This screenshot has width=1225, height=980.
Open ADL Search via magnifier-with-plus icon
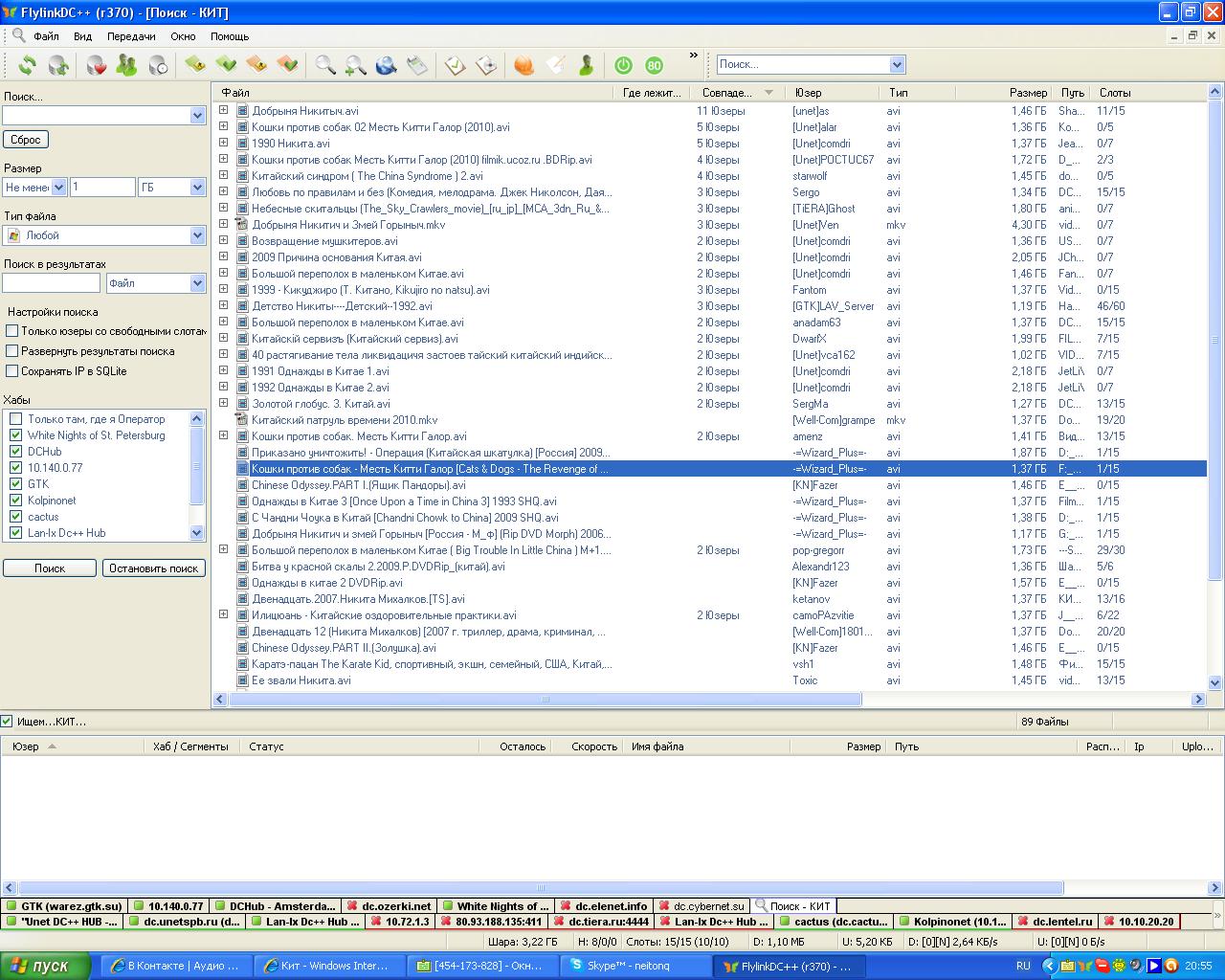[x=356, y=65]
